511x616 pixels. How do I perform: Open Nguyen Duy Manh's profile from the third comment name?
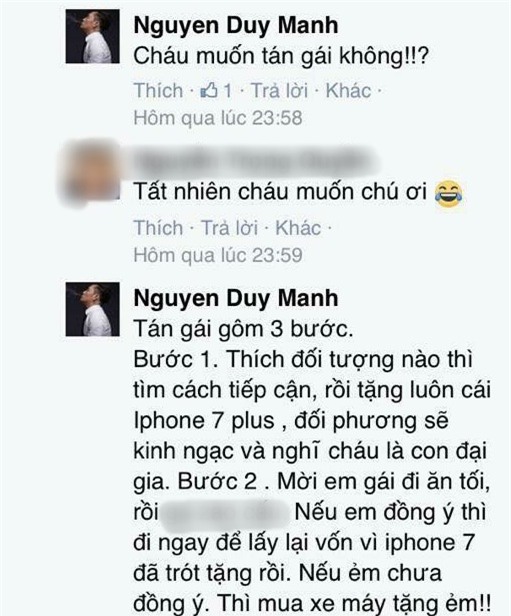(236, 298)
